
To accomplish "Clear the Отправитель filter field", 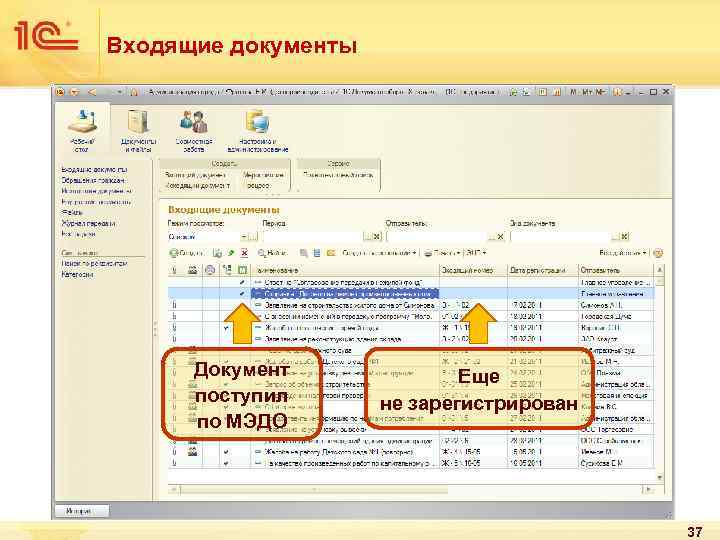I will [x=501, y=236].
